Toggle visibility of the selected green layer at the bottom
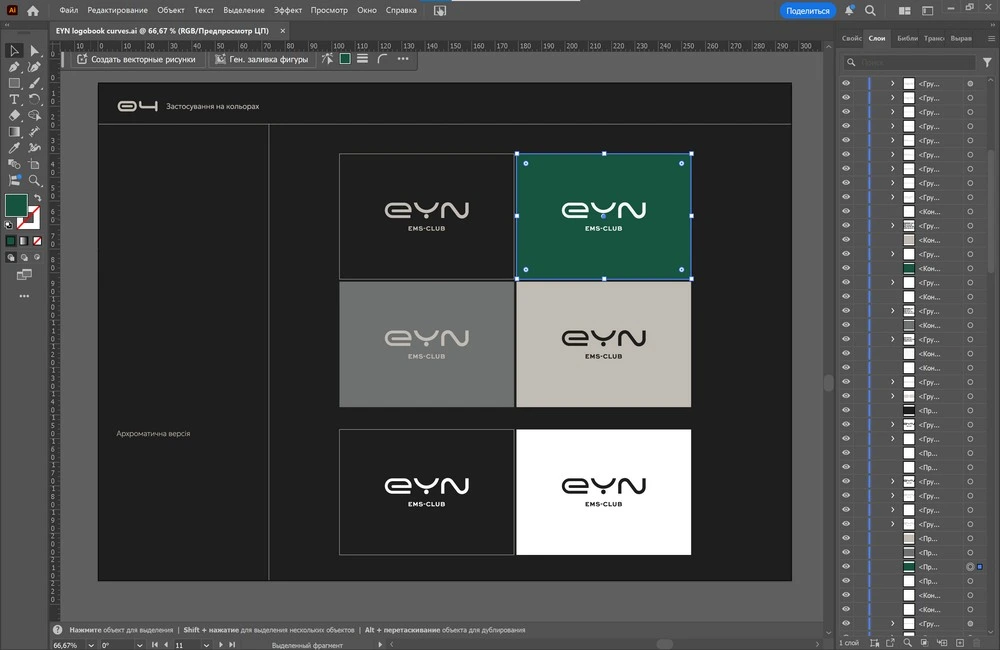 click(846, 567)
